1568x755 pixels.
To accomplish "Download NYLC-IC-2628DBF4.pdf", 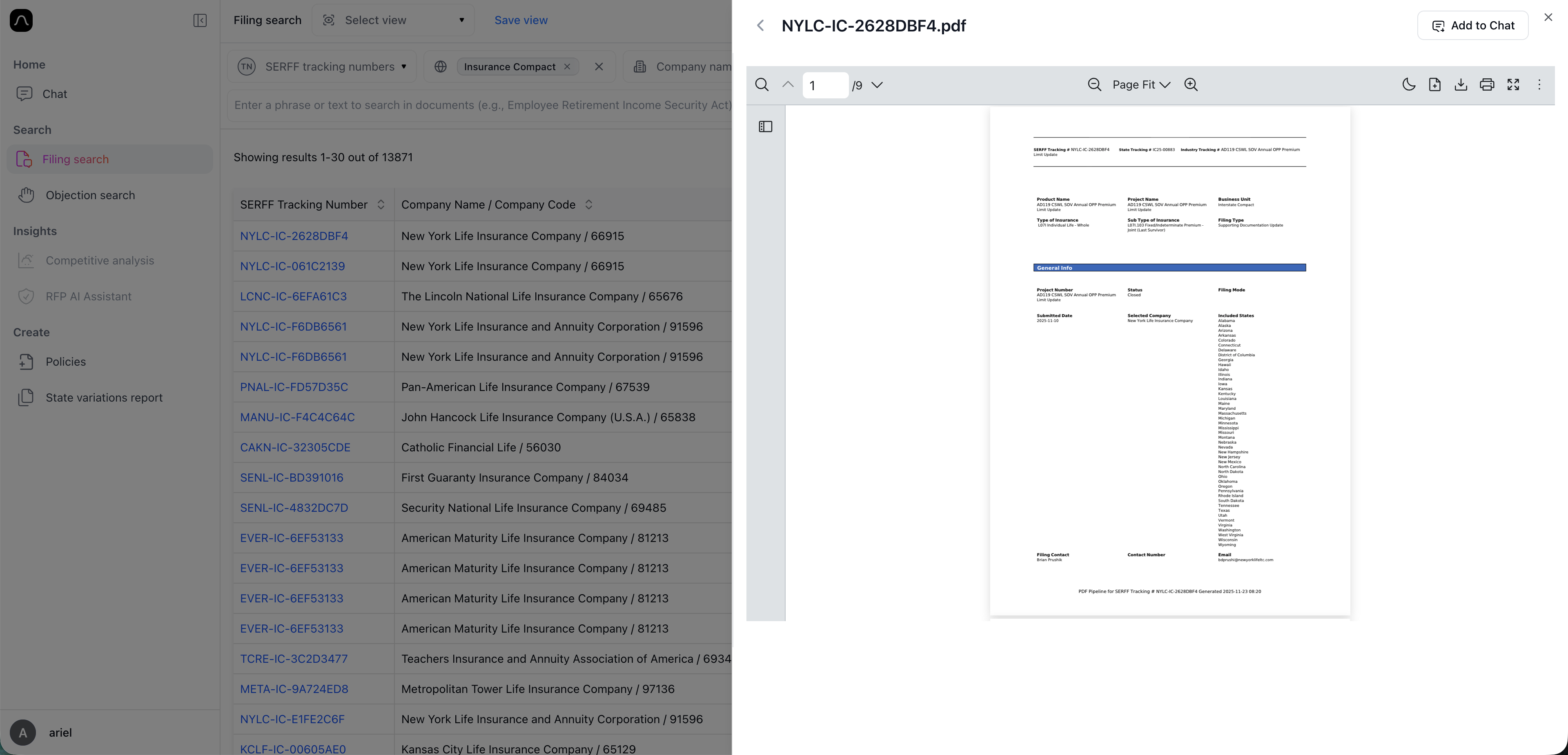I will (x=1461, y=84).
